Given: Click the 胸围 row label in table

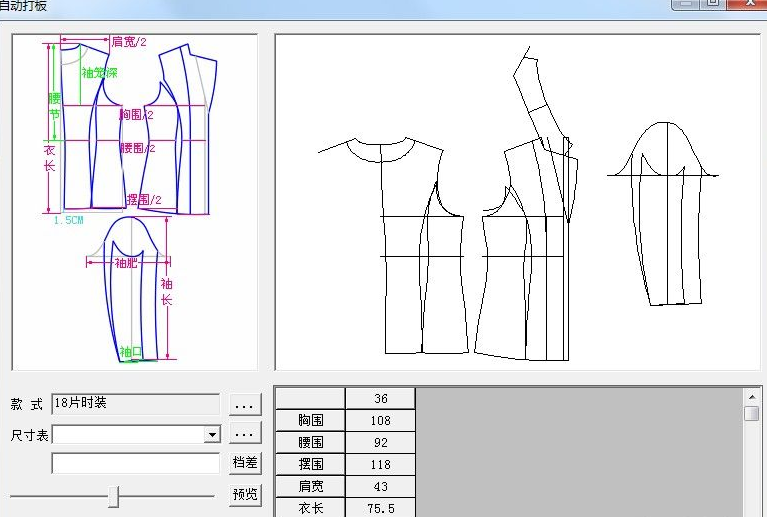Looking at the screenshot, I should [311, 421].
